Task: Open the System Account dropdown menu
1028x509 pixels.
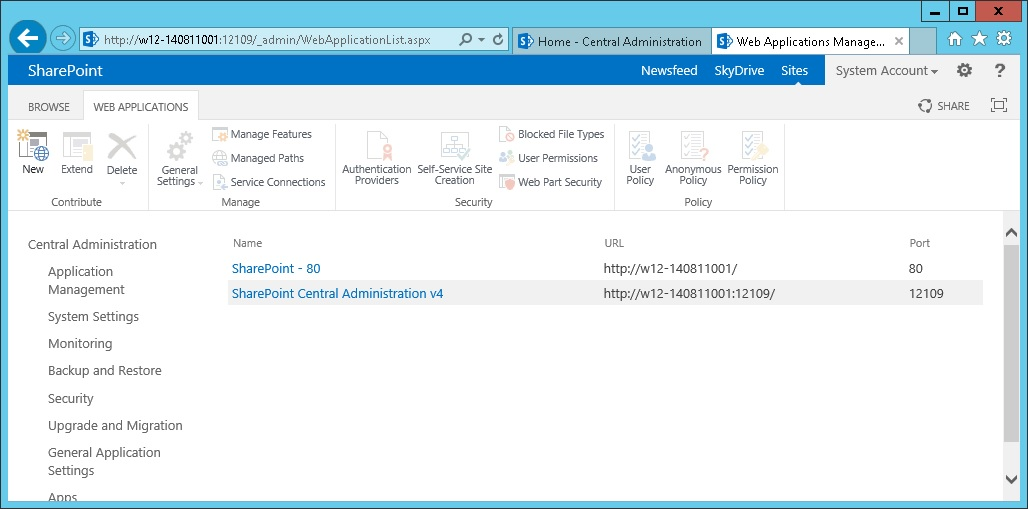Action: point(886,71)
